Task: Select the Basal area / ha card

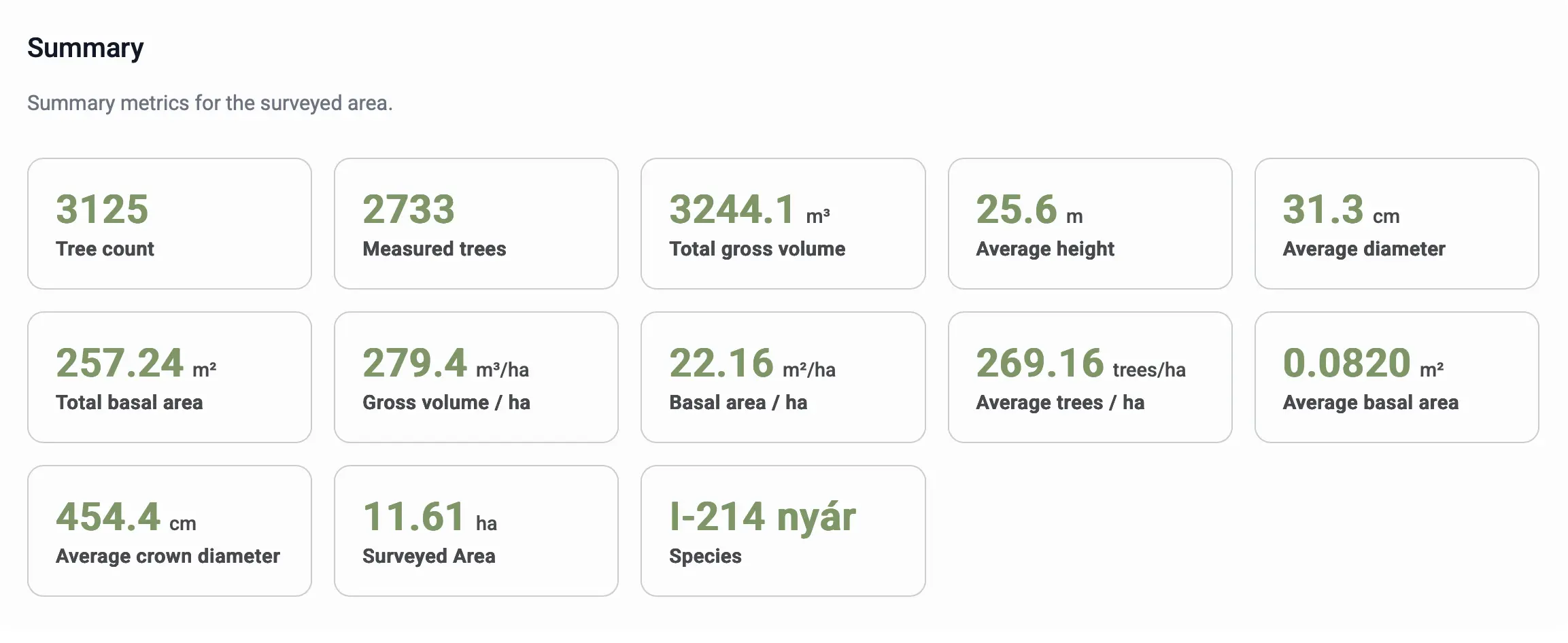Action: pyautogui.click(x=783, y=377)
